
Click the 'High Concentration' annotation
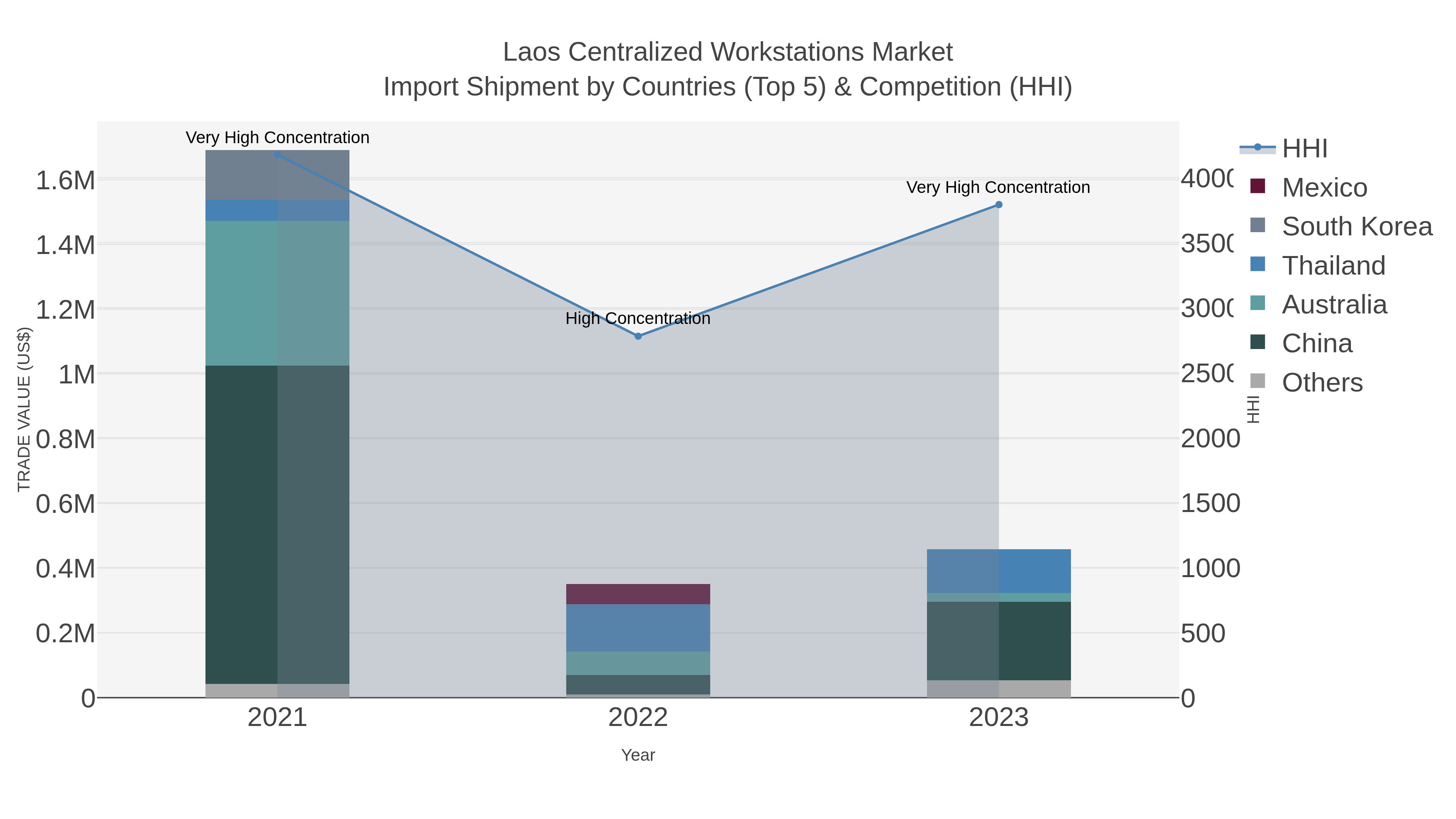(x=638, y=319)
